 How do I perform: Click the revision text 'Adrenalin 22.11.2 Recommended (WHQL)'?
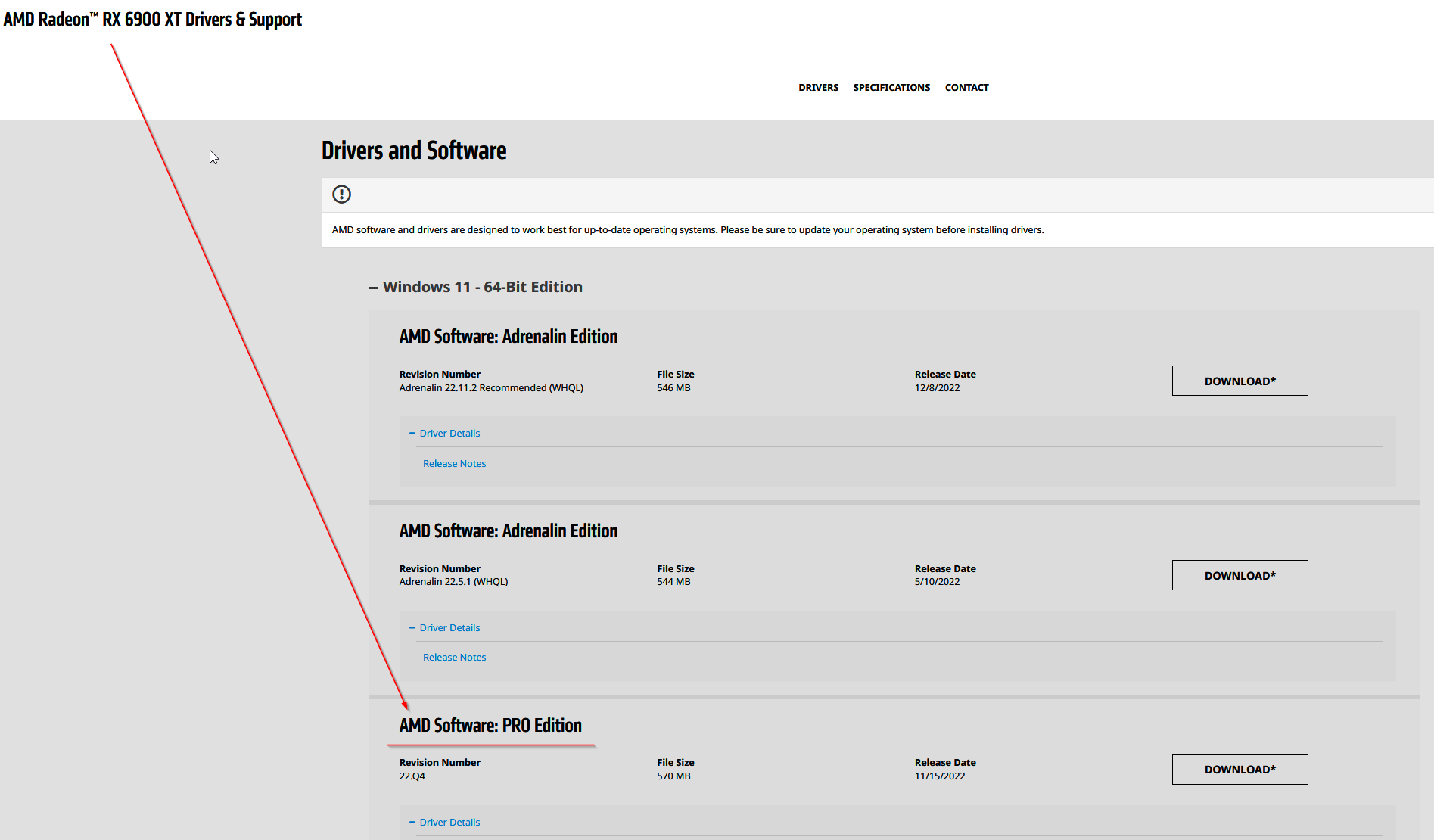coord(491,388)
